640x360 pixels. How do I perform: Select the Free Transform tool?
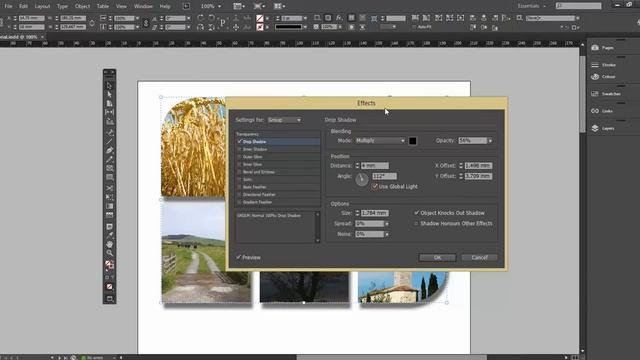[109, 197]
